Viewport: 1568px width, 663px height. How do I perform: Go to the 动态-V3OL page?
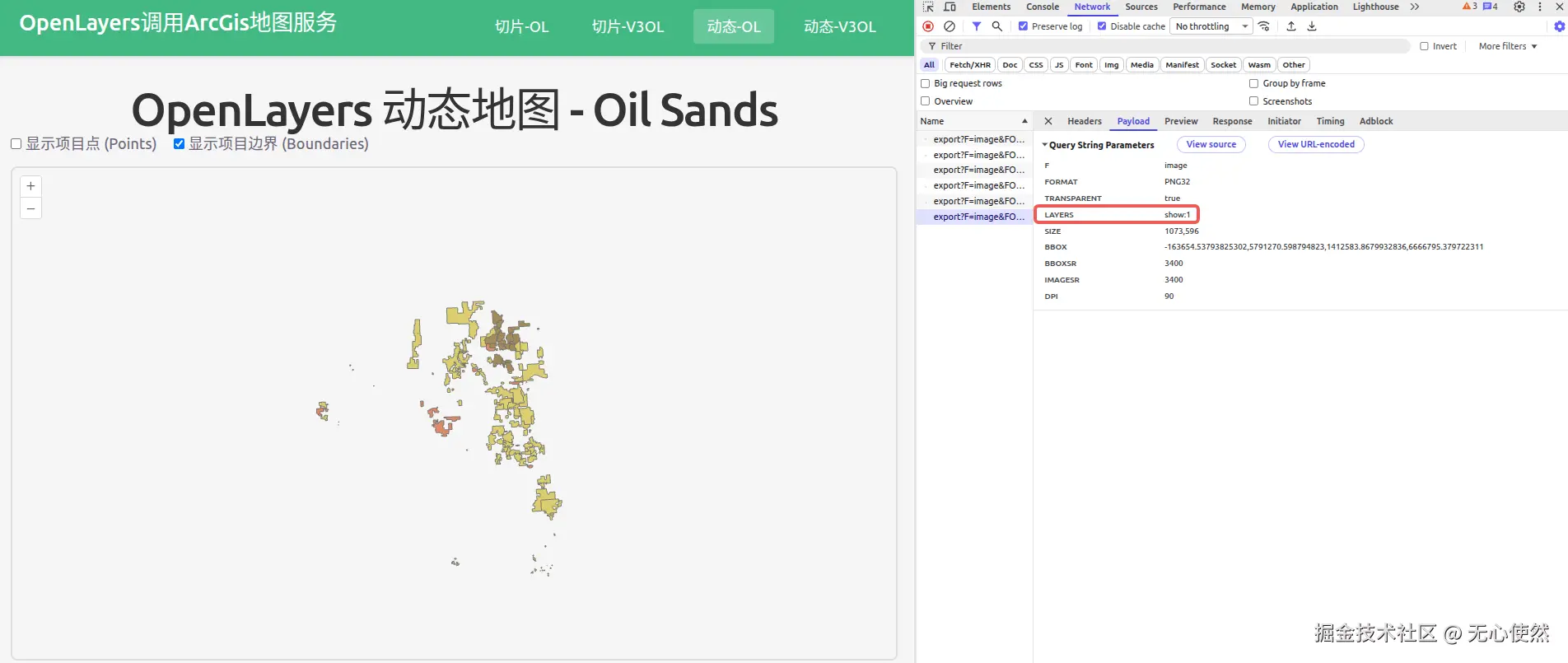(x=840, y=26)
